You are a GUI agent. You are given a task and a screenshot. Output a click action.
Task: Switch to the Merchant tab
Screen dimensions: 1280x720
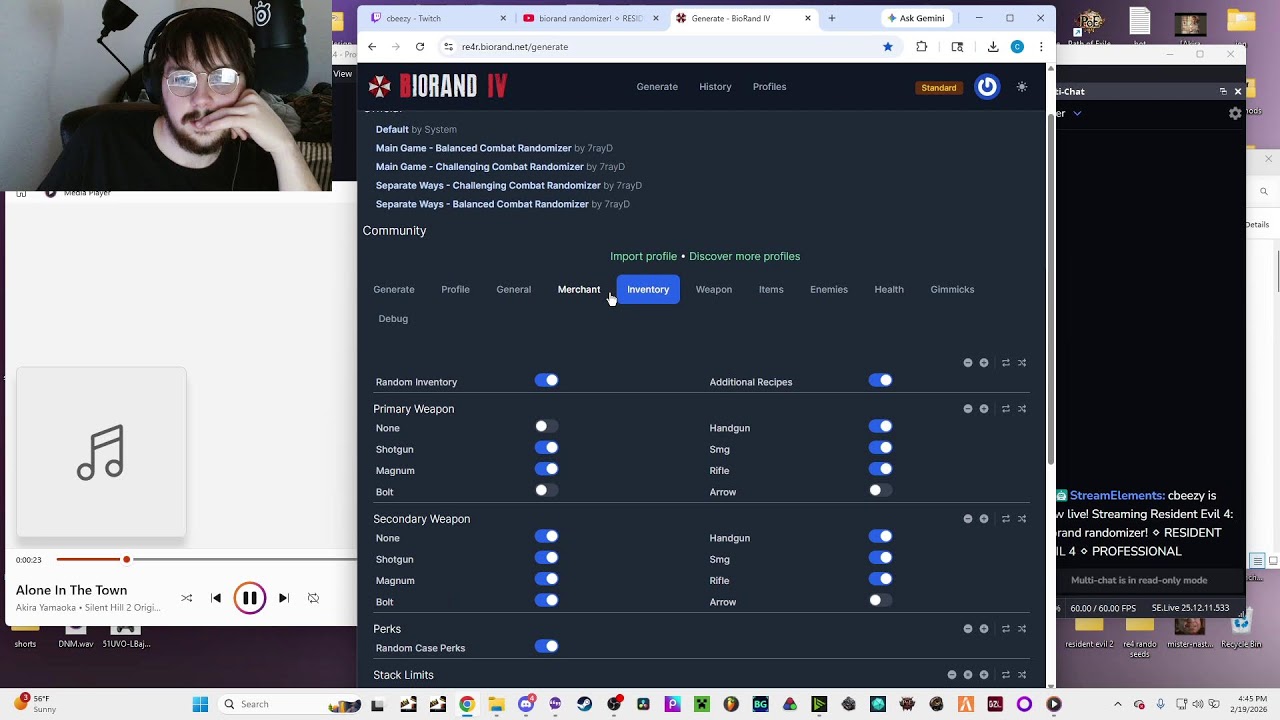coord(579,289)
